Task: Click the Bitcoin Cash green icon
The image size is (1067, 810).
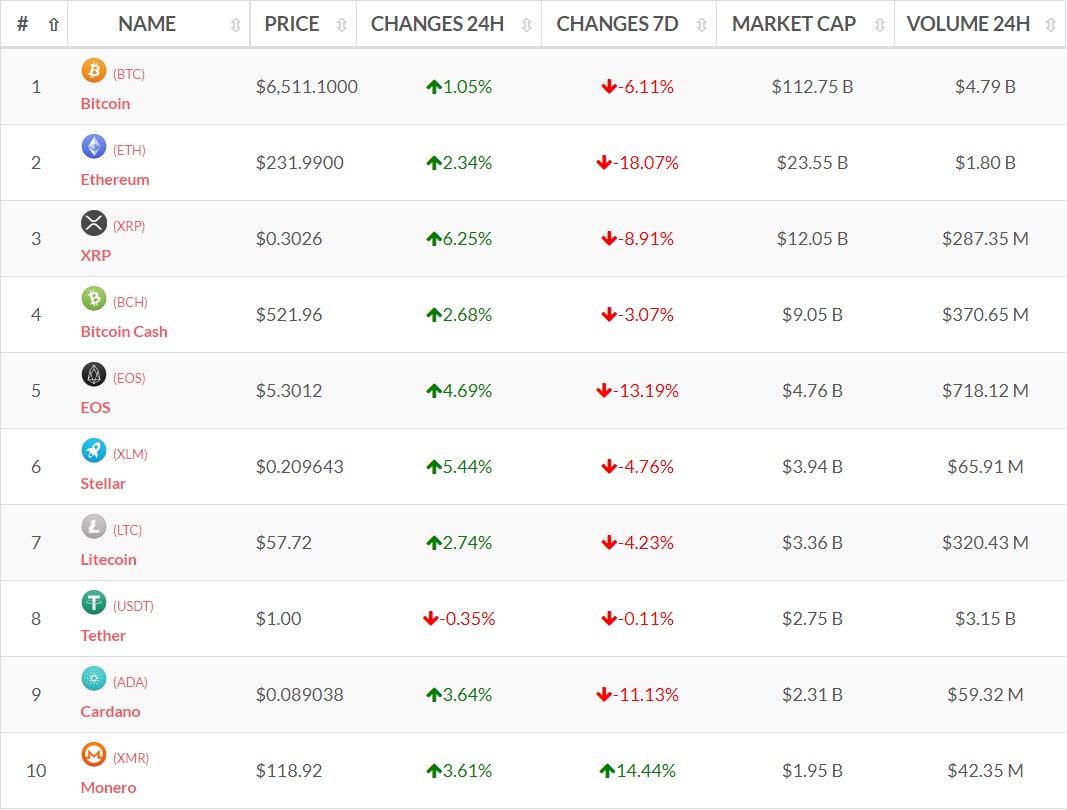Action: [x=94, y=298]
